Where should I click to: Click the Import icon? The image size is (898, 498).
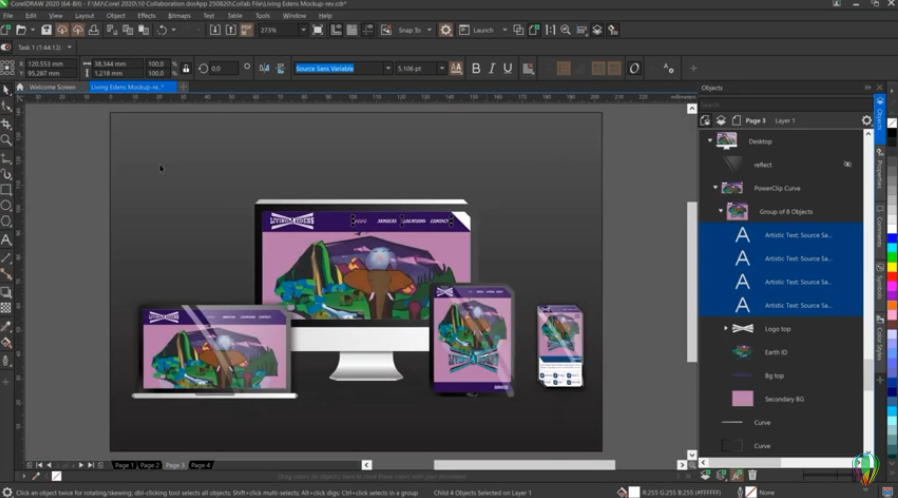click(x=215, y=30)
